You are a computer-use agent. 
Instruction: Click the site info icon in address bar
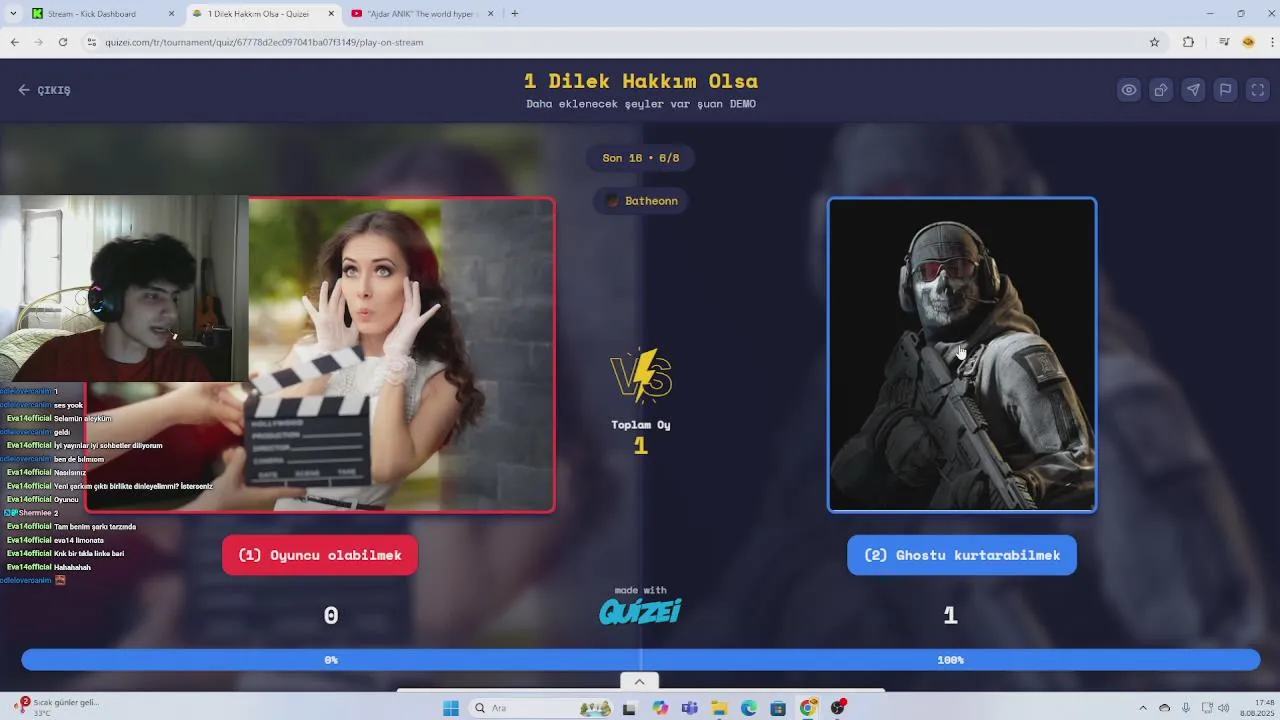92,42
